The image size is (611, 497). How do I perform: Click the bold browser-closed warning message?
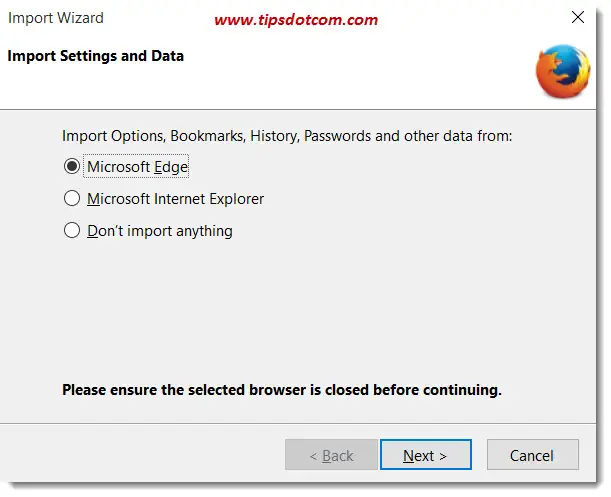tap(282, 390)
